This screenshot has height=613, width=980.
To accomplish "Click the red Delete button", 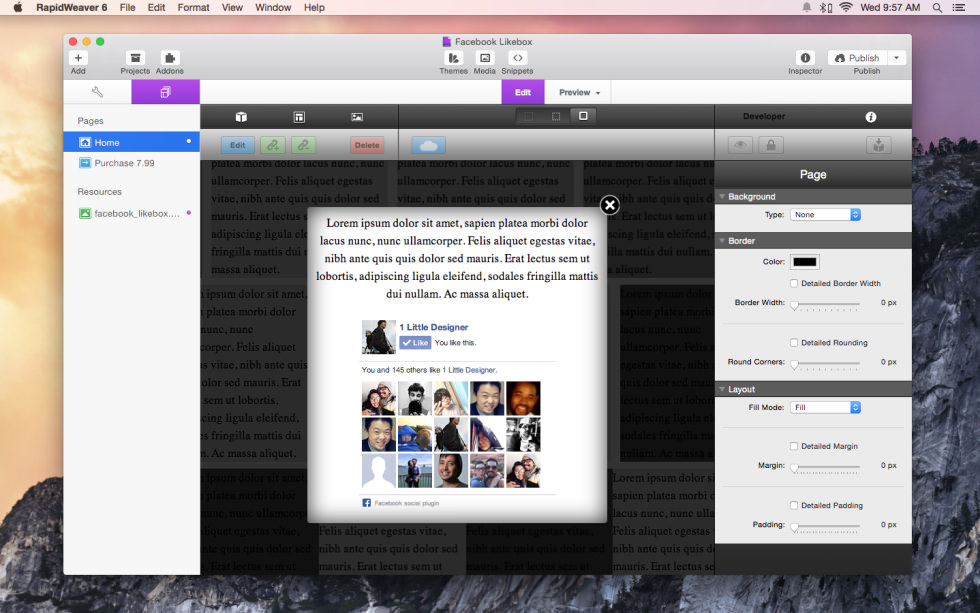I will click(x=367, y=145).
